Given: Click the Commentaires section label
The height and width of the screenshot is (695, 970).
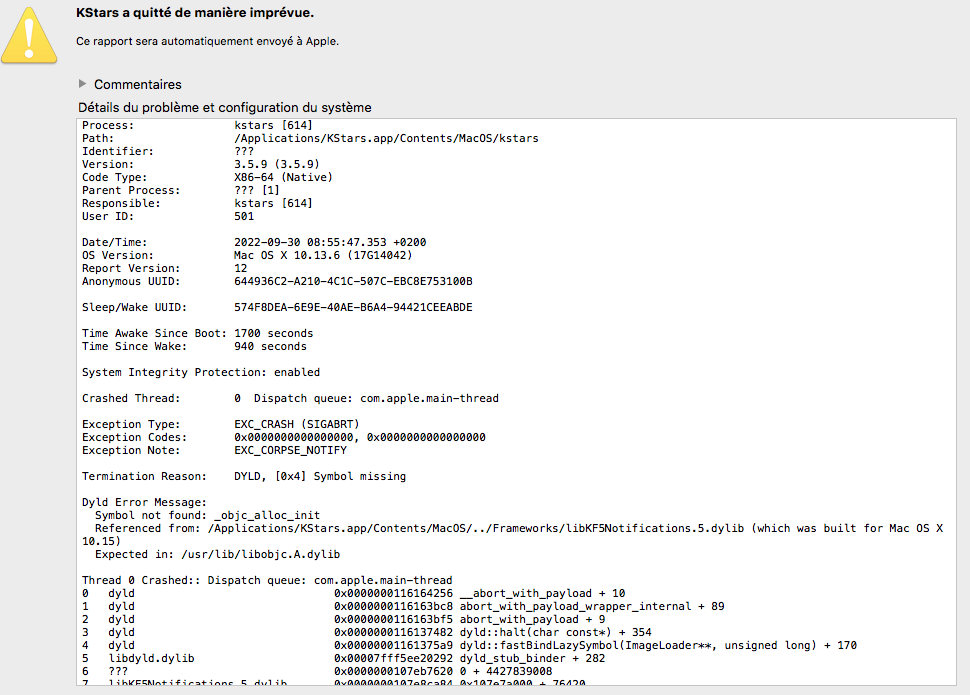Looking at the screenshot, I should (x=138, y=85).
